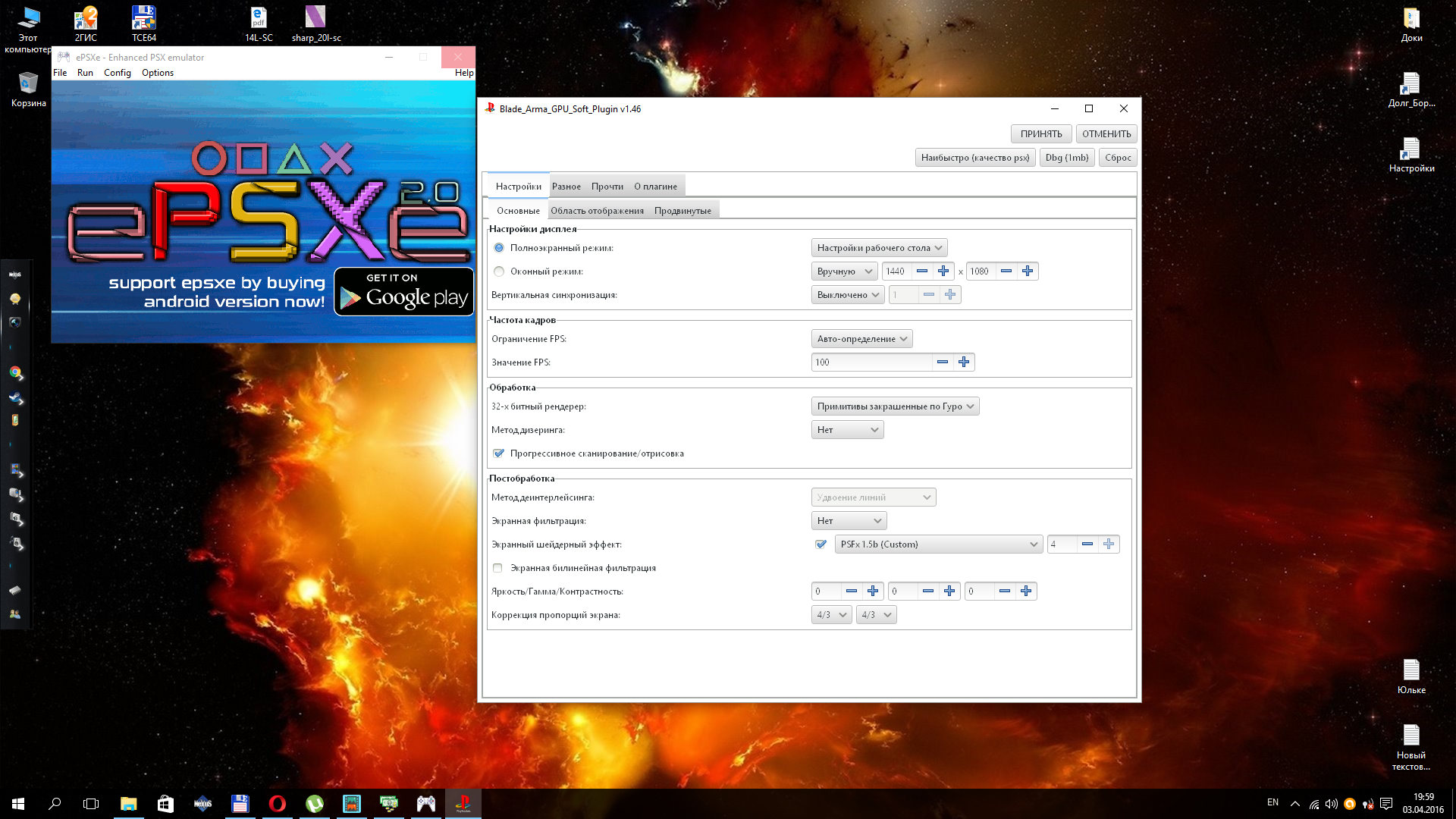1456x819 pixels.
Task: Open the 2ГИС desktop shortcut
Action: [86, 24]
